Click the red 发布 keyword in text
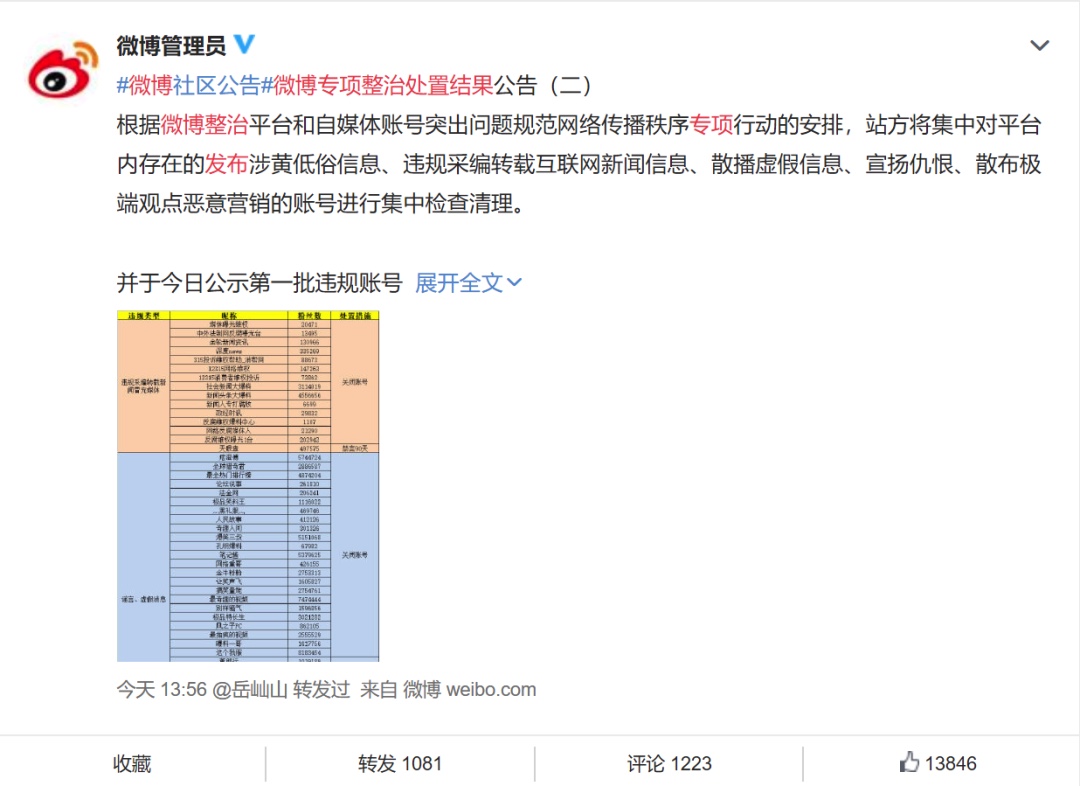 coord(227,164)
